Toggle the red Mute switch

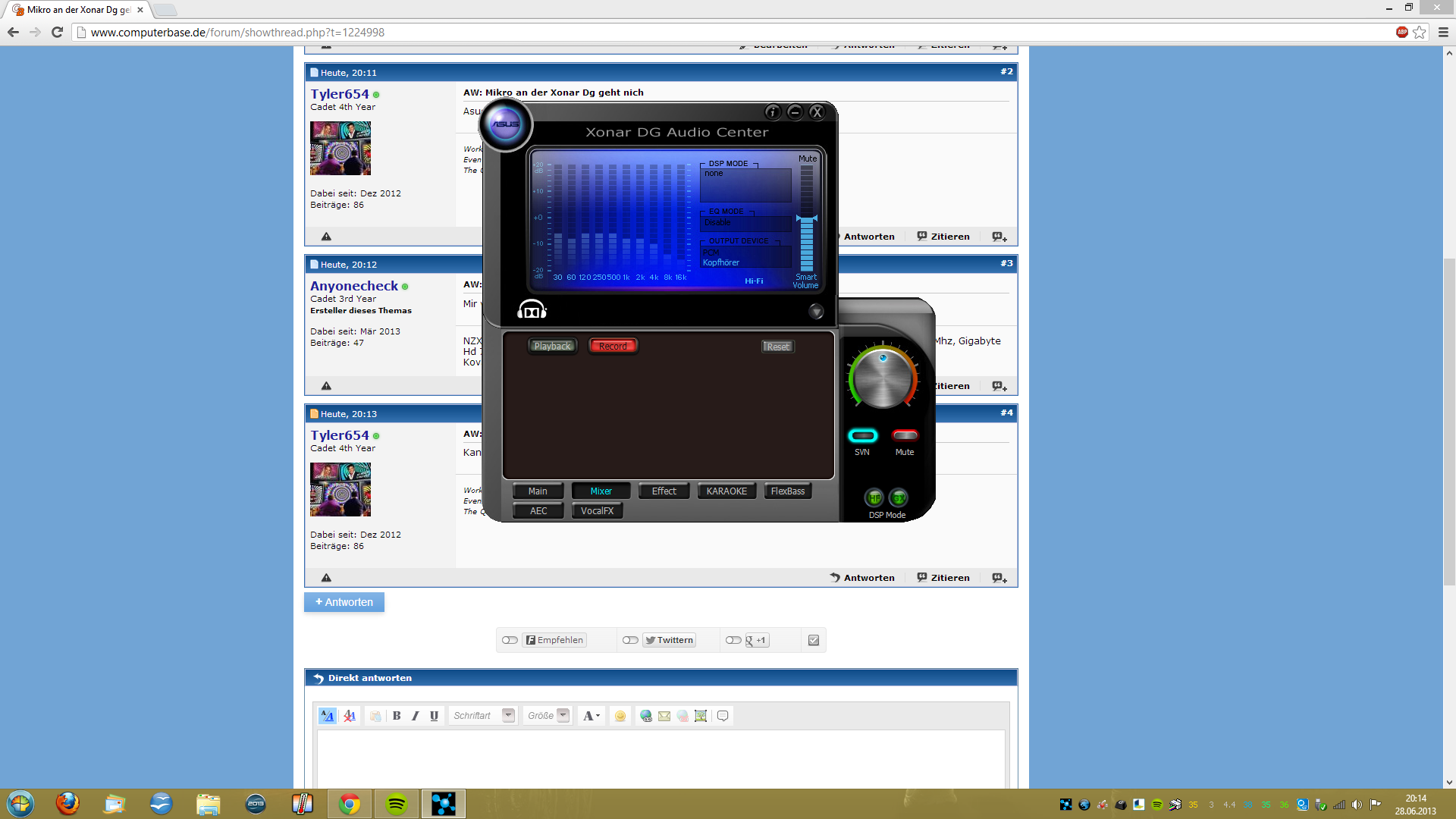point(905,435)
